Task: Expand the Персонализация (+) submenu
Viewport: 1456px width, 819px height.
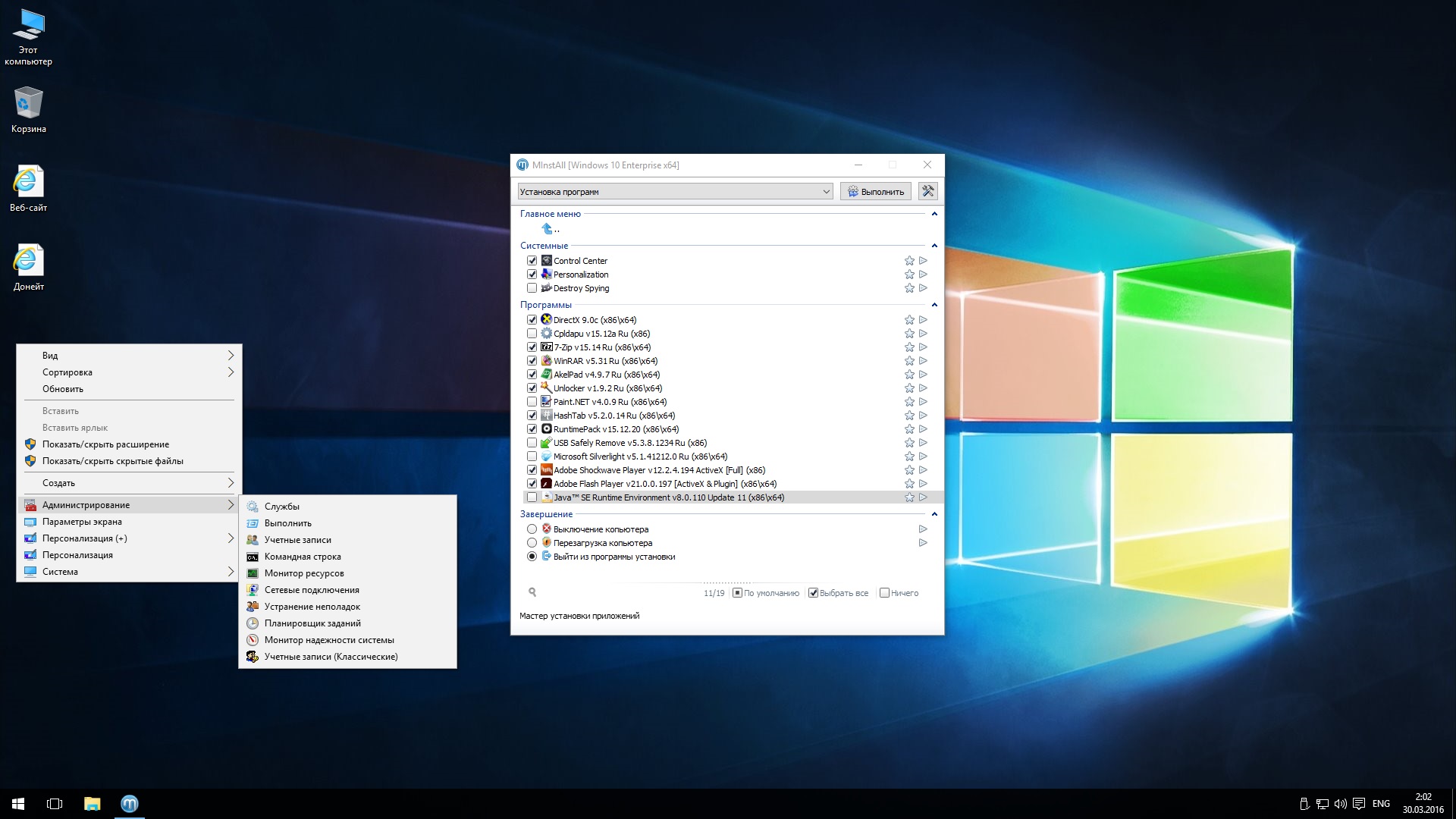Action: [129, 538]
